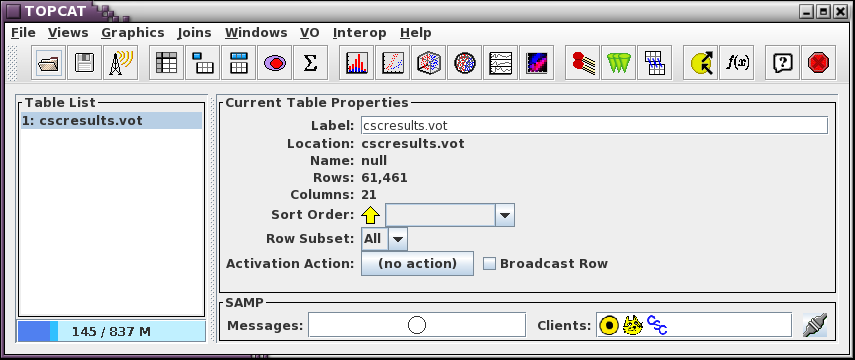Open the yellow TAP query icon
The height and width of the screenshot is (360, 855).
(x=701, y=63)
